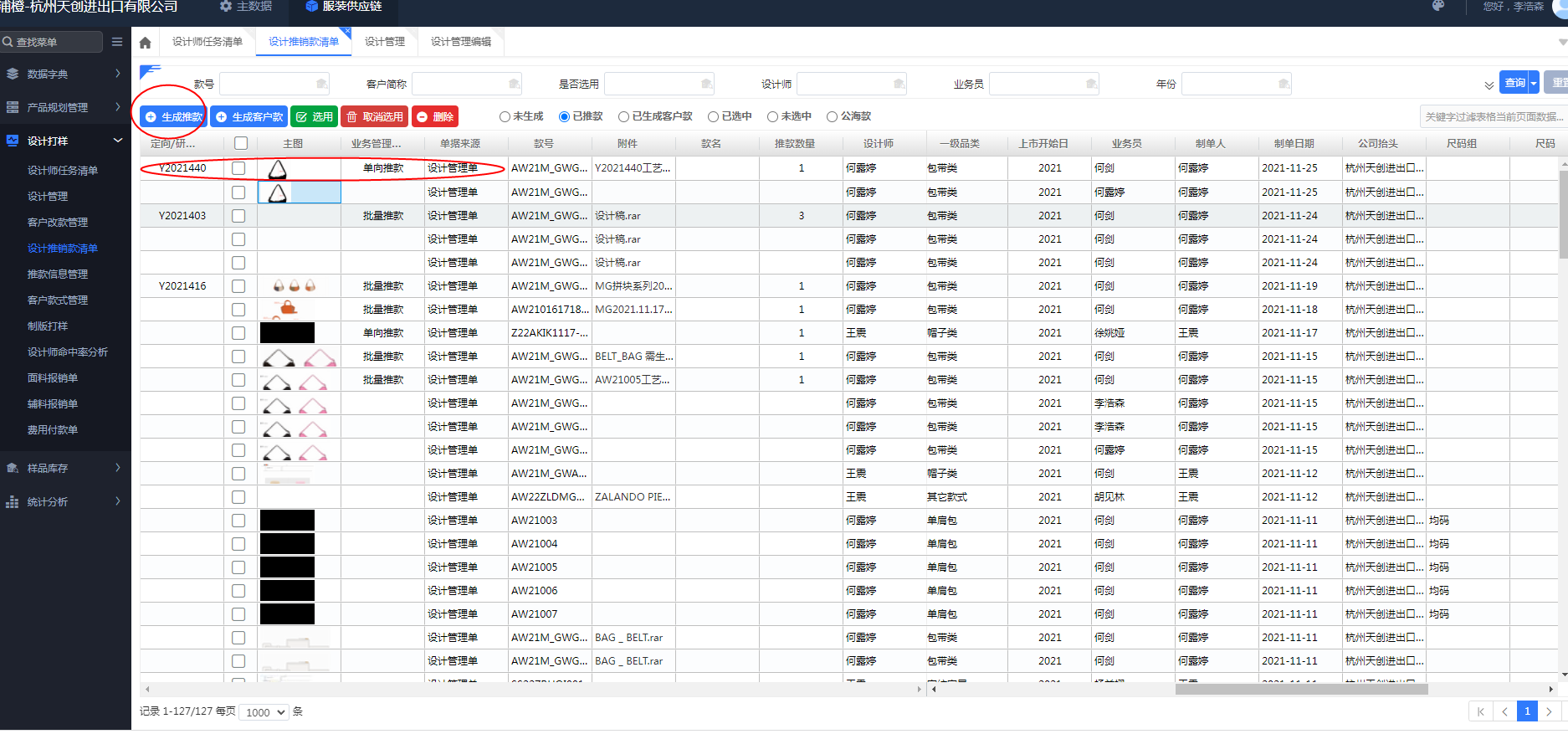
Task: Click the 生成客户款 button
Action: coord(249,117)
